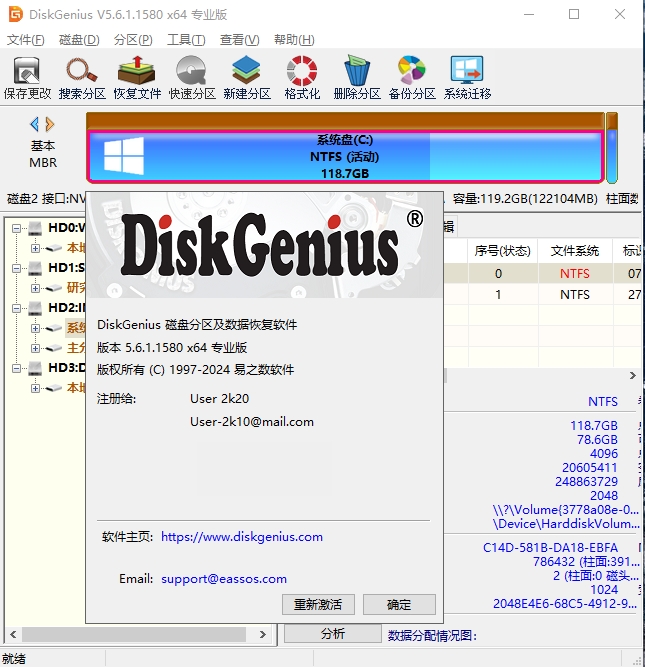Screen dimensions: 645x667
Task: Click the New Partition (新建分区) icon
Action: pyautogui.click(x=247, y=77)
